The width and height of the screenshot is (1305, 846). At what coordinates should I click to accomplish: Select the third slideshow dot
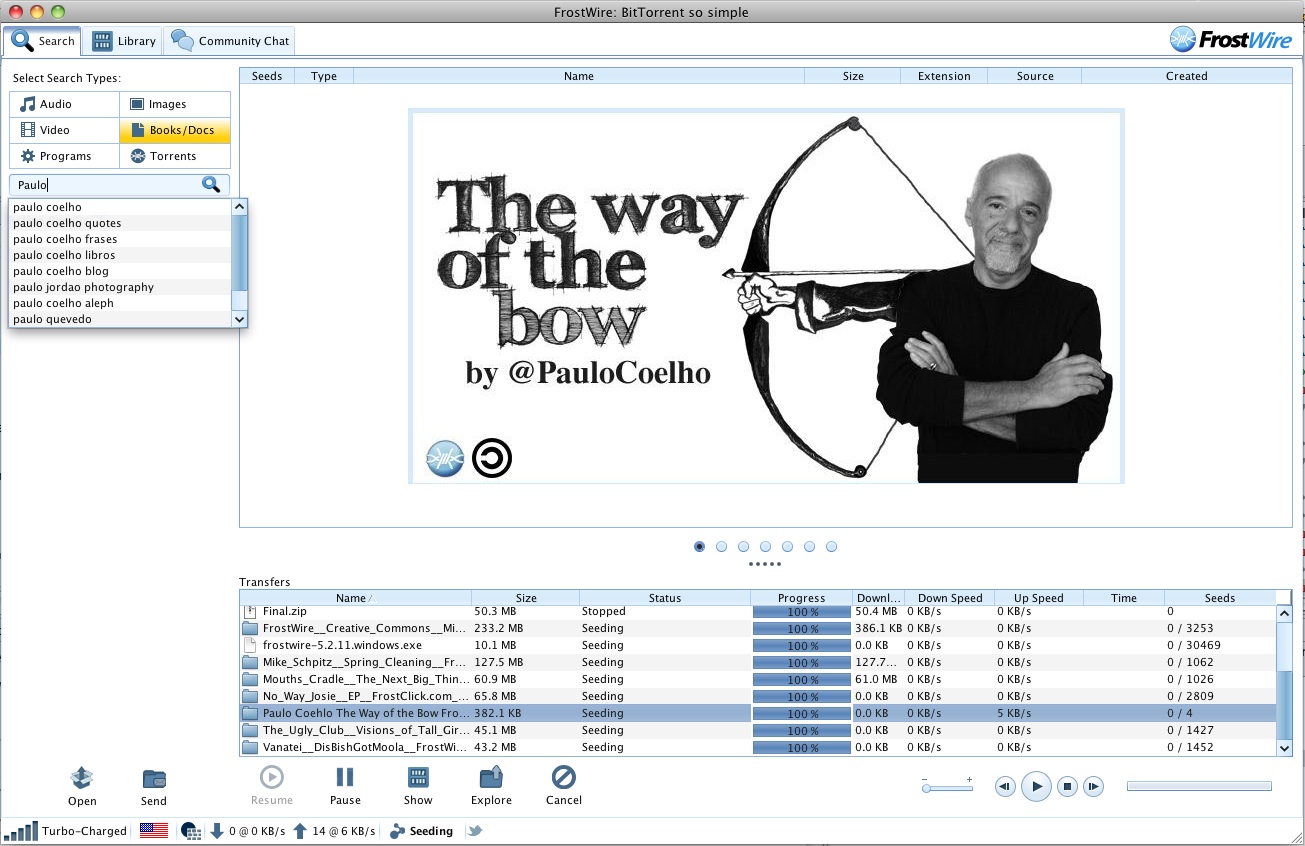[743, 546]
